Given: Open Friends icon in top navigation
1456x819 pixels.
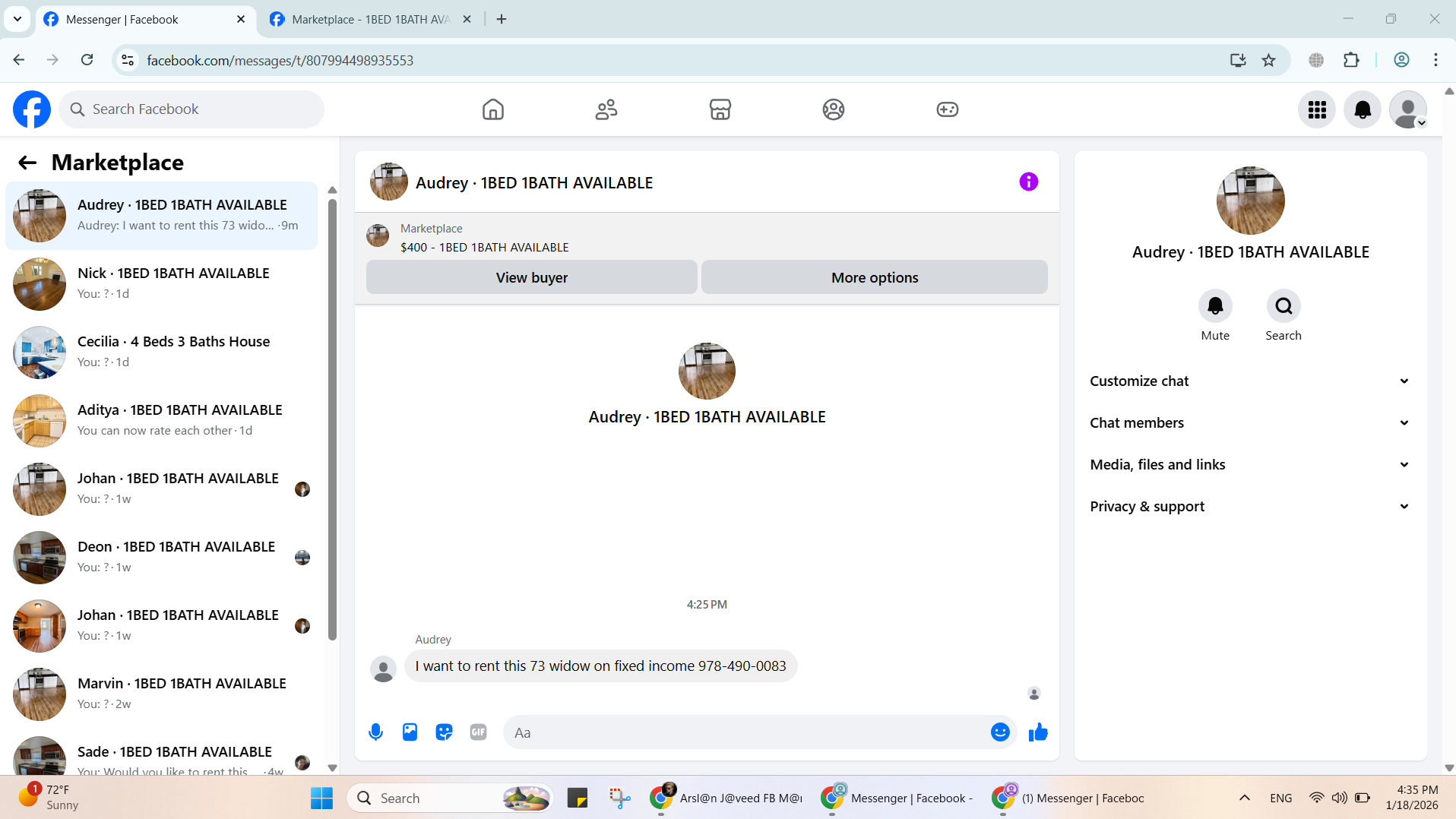Looking at the screenshot, I should pos(606,109).
